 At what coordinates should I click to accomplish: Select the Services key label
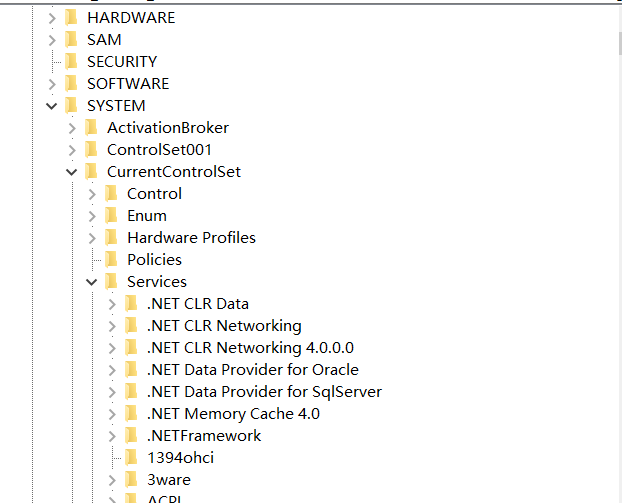pos(157,282)
